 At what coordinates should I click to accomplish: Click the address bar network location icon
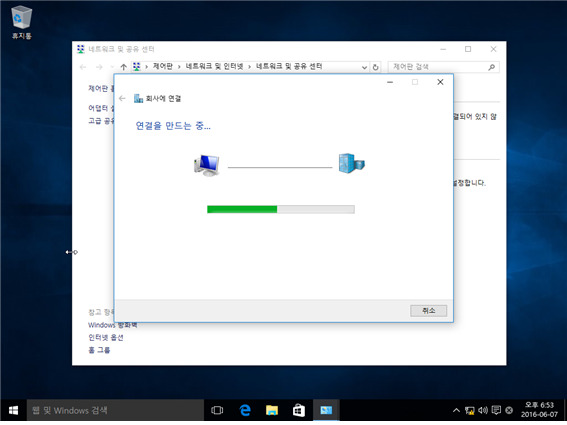pyautogui.click(x=137, y=67)
